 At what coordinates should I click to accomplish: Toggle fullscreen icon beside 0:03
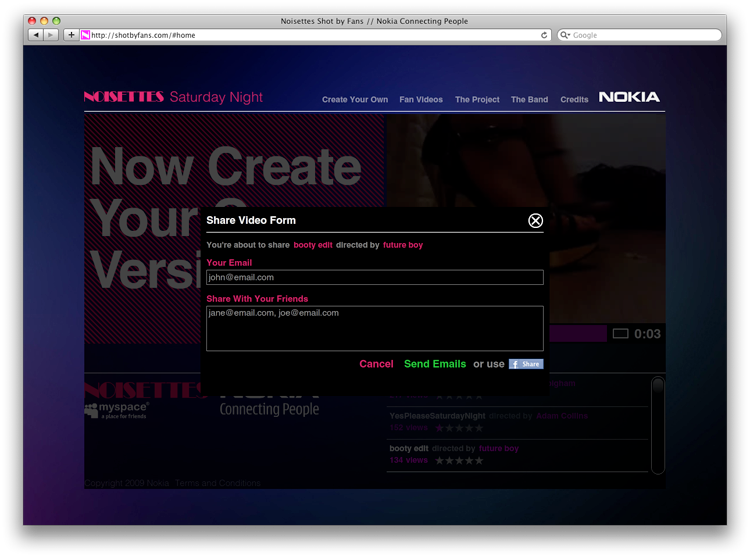tap(620, 334)
